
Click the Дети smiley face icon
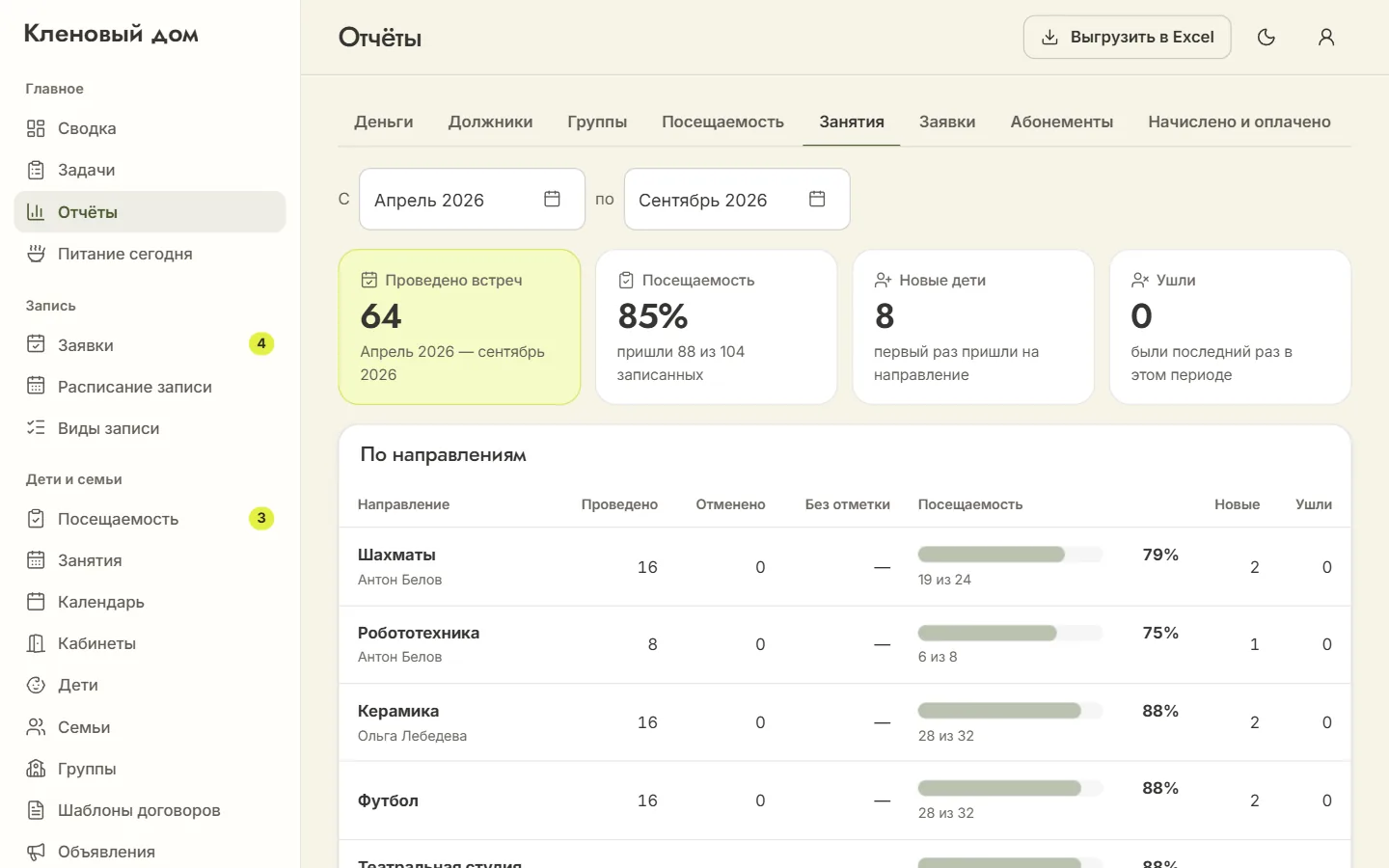click(x=36, y=685)
